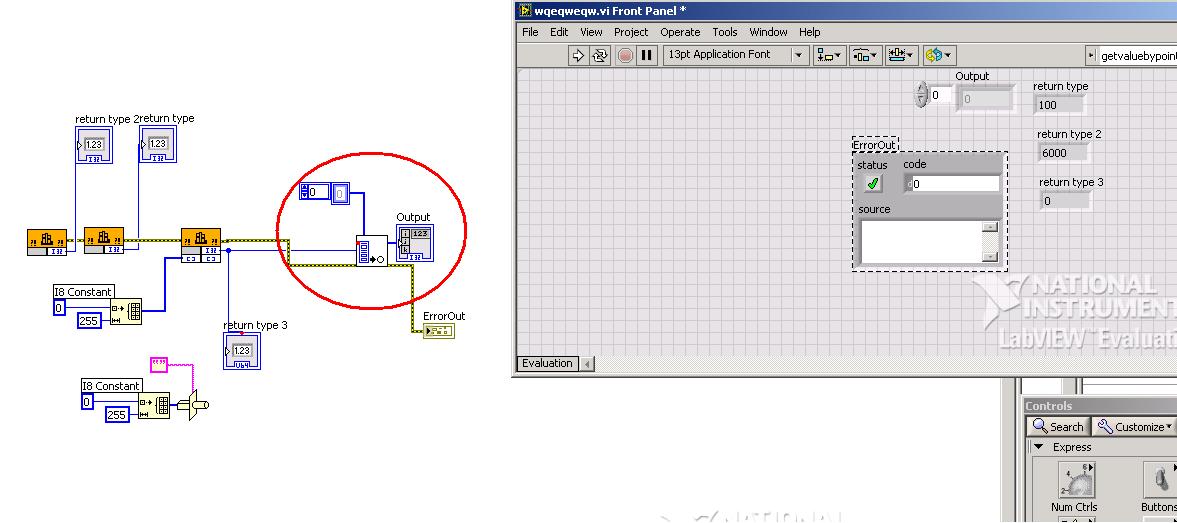Click the return type indicator showing 100
The image size is (1177, 523).
1059,105
